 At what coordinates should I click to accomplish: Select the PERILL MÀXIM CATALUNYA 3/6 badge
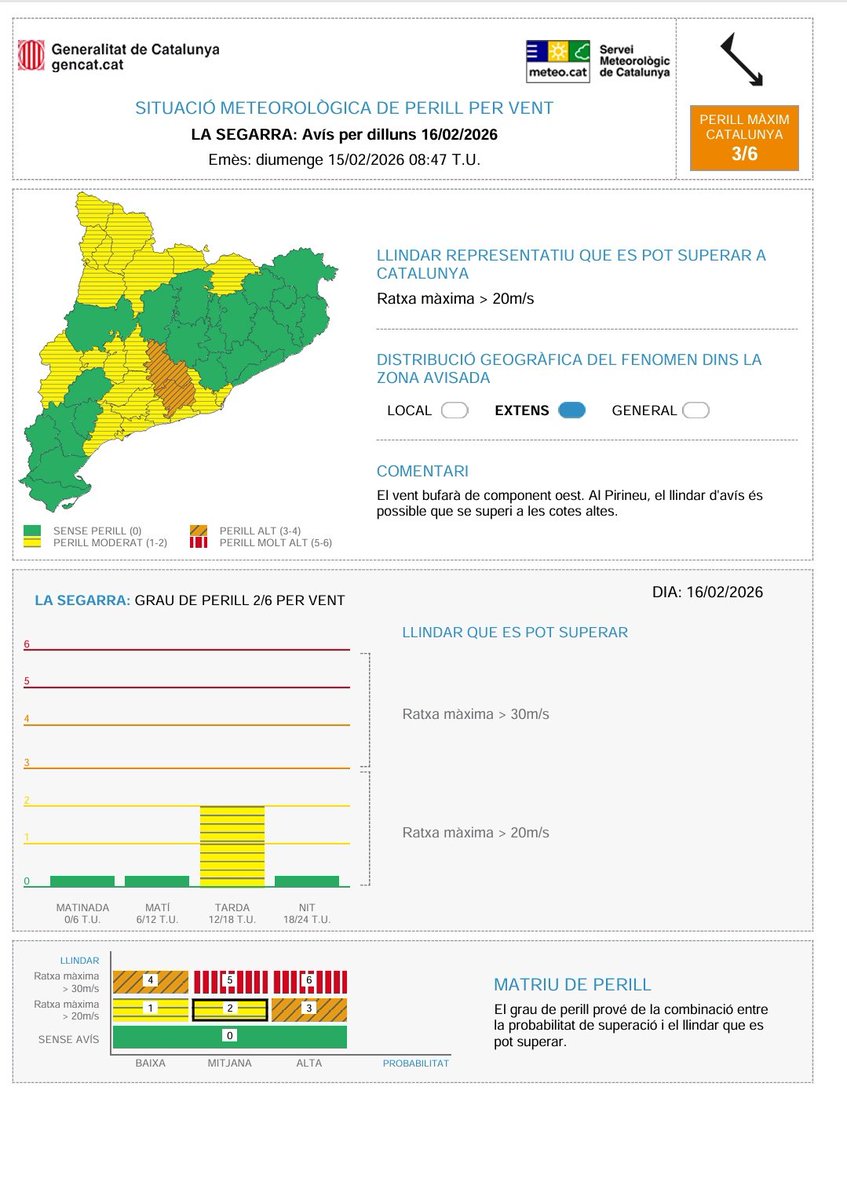point(743,137)
